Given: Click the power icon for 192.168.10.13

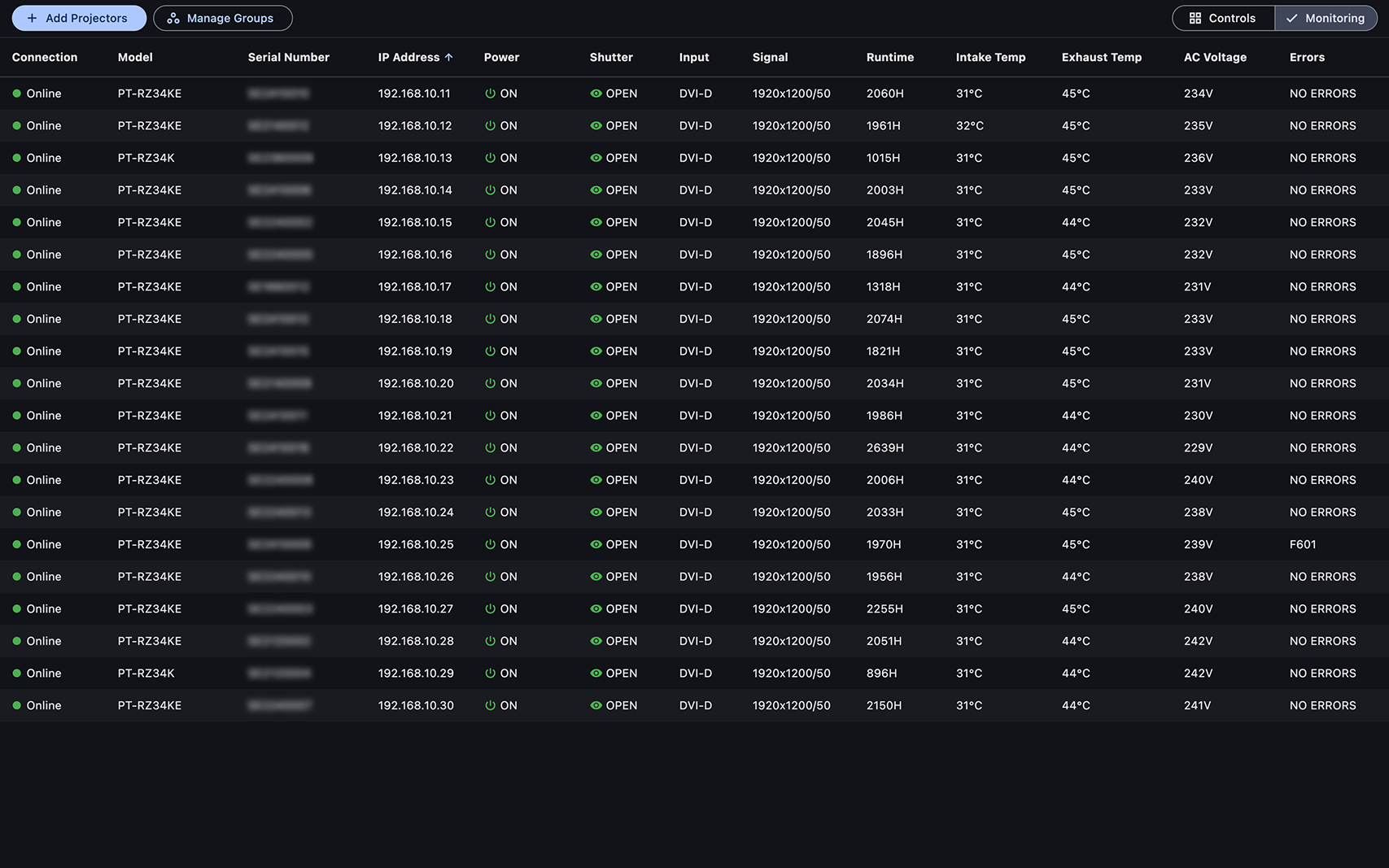Looking at the screenshot, I should pos(490,158).
